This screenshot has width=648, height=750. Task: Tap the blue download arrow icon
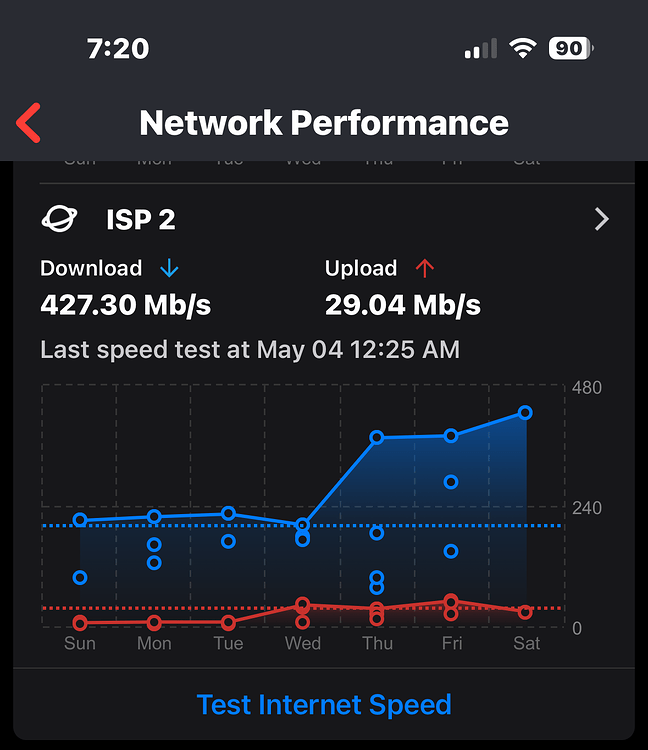click(169, 268)
